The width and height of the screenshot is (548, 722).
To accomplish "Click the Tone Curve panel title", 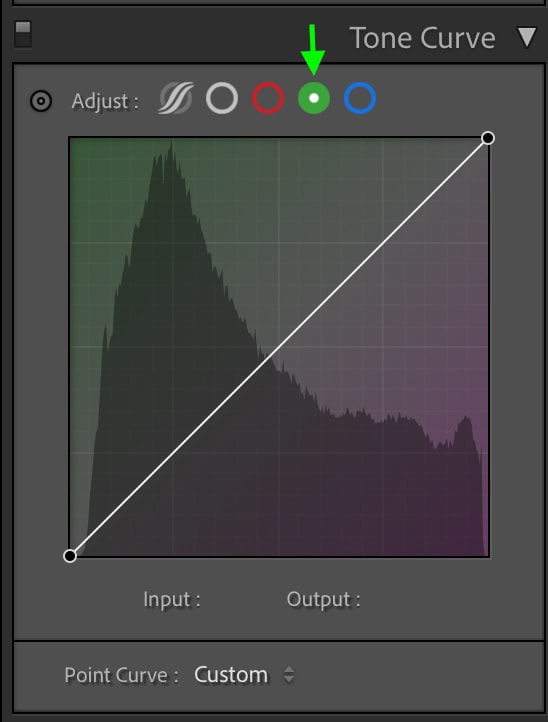I will (422, 38).
